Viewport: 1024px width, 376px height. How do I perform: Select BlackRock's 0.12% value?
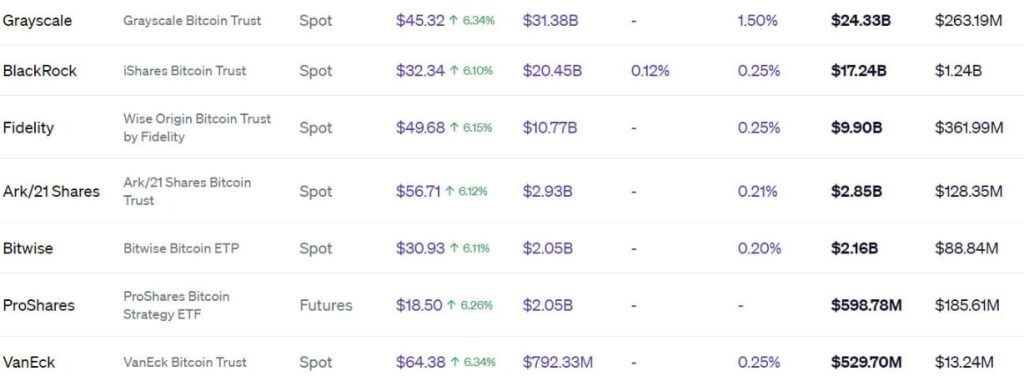pos(650,70)
